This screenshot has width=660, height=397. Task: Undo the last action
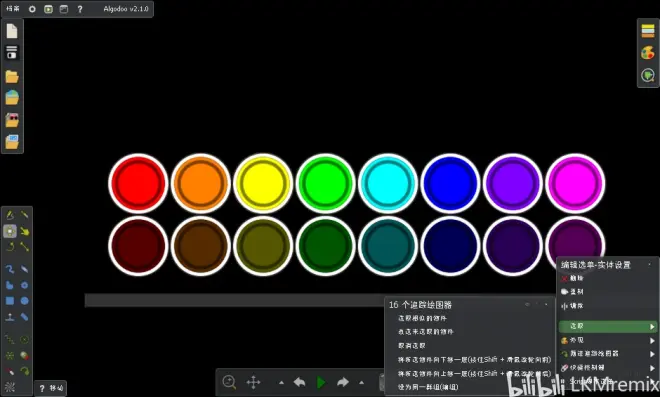(299, 382)
